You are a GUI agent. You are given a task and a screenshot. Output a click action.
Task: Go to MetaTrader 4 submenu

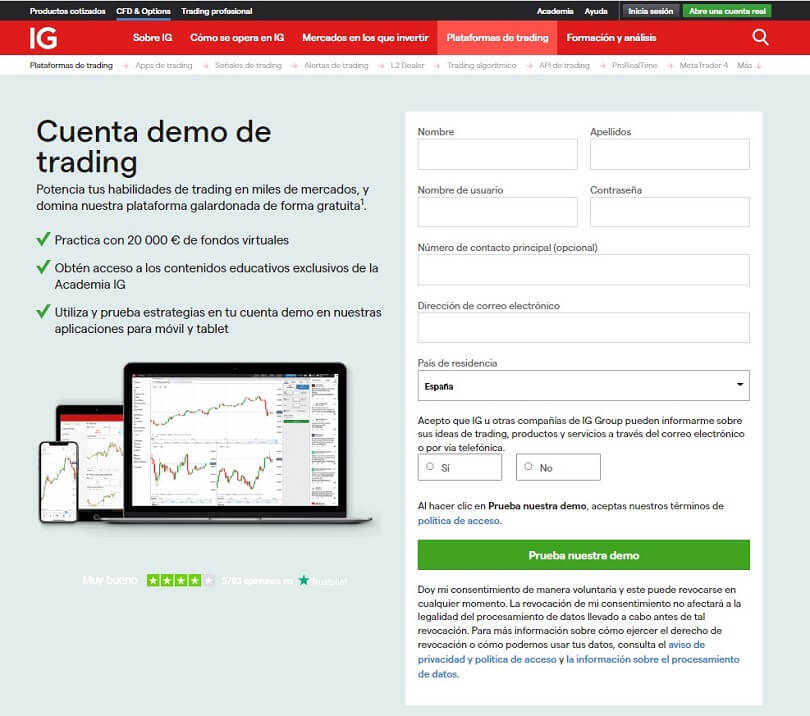[704, 65]
